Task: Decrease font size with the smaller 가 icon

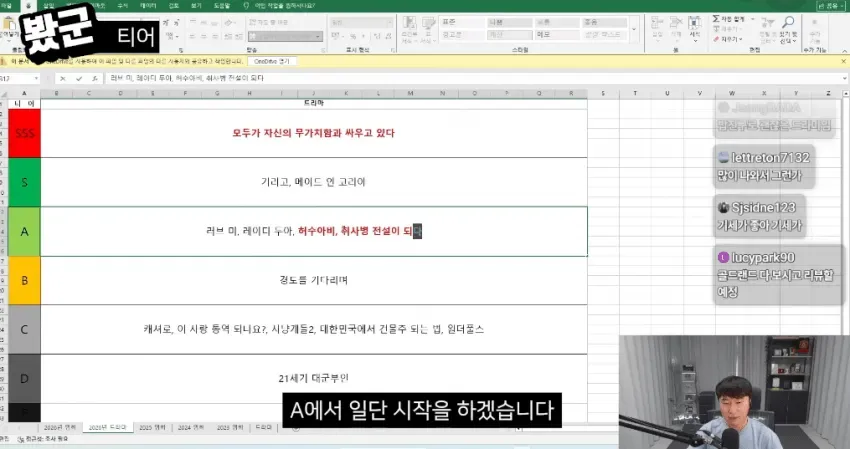Action: (x=177, y=23)
